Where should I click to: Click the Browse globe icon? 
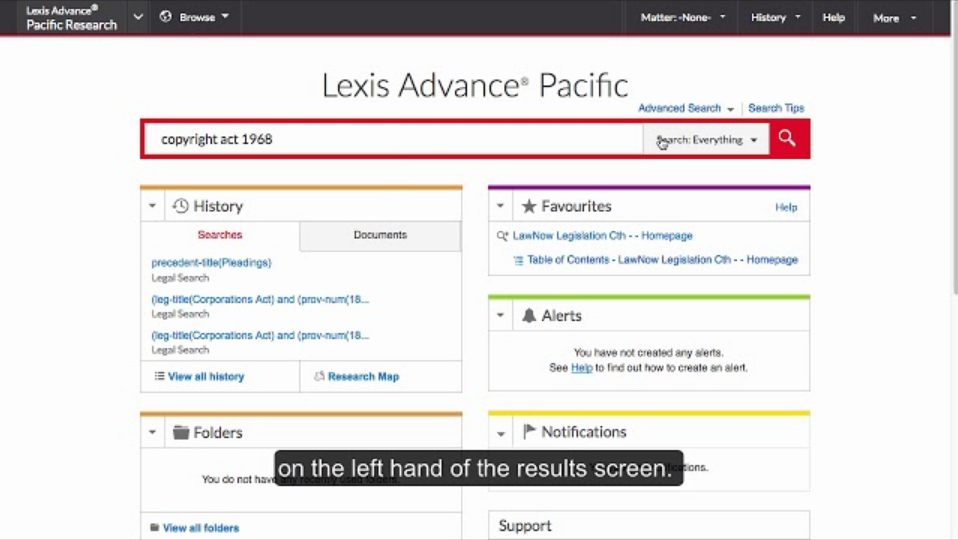click(x=166, y=16)
